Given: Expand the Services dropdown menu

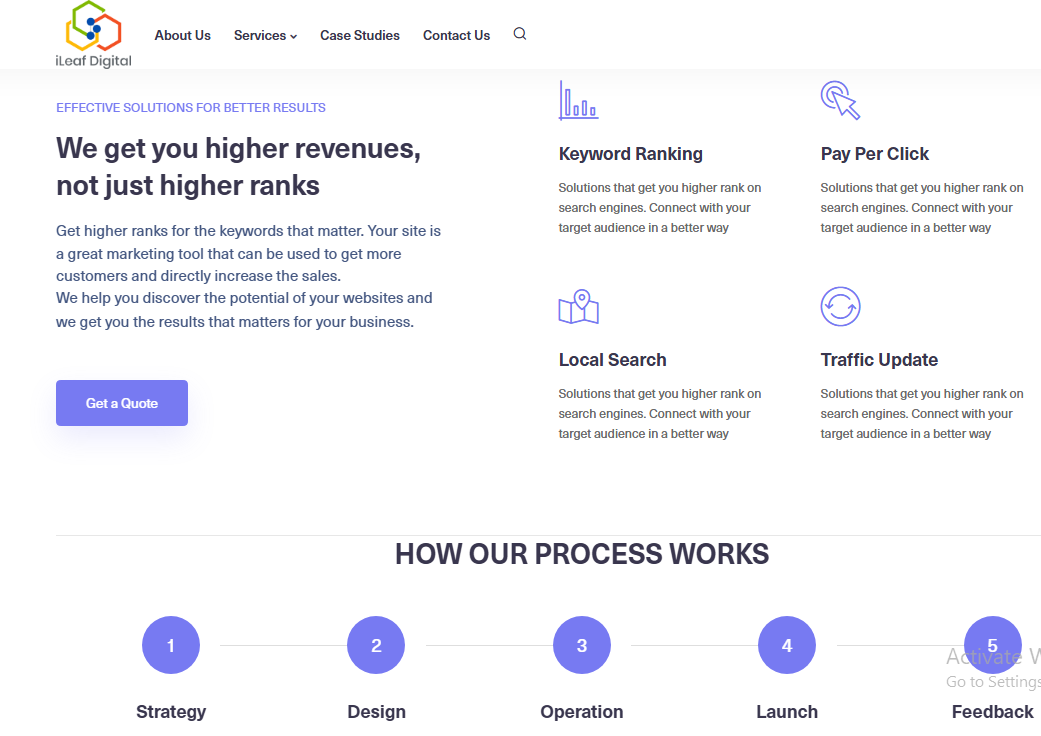Looking at the screenshot, I should click(x=265, y=35).
